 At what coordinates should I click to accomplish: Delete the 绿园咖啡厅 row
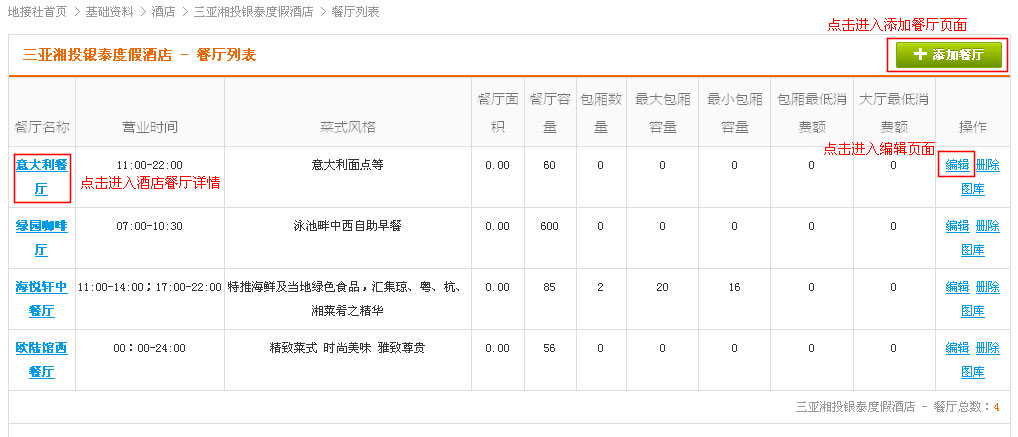[x=987, y=226]
